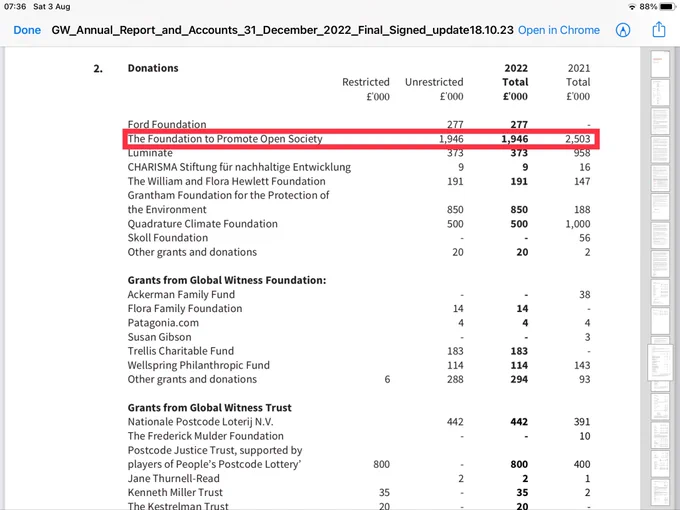The image size is (680, 510).
Task: Tap 'Grantham Foundation for the Protection of'
Action: (x=229, y=195)
